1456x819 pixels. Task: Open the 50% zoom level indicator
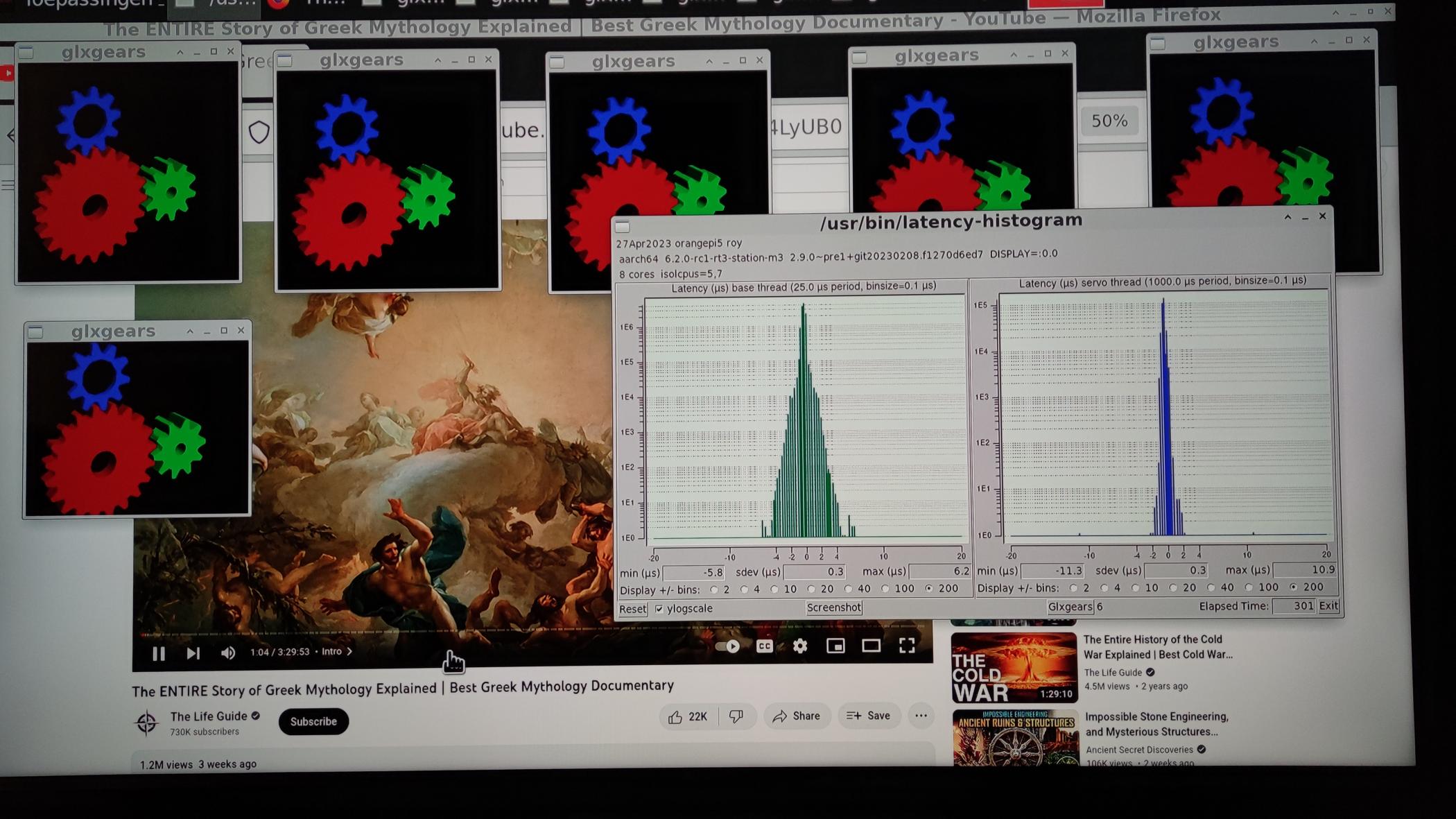coord(1109,121)
